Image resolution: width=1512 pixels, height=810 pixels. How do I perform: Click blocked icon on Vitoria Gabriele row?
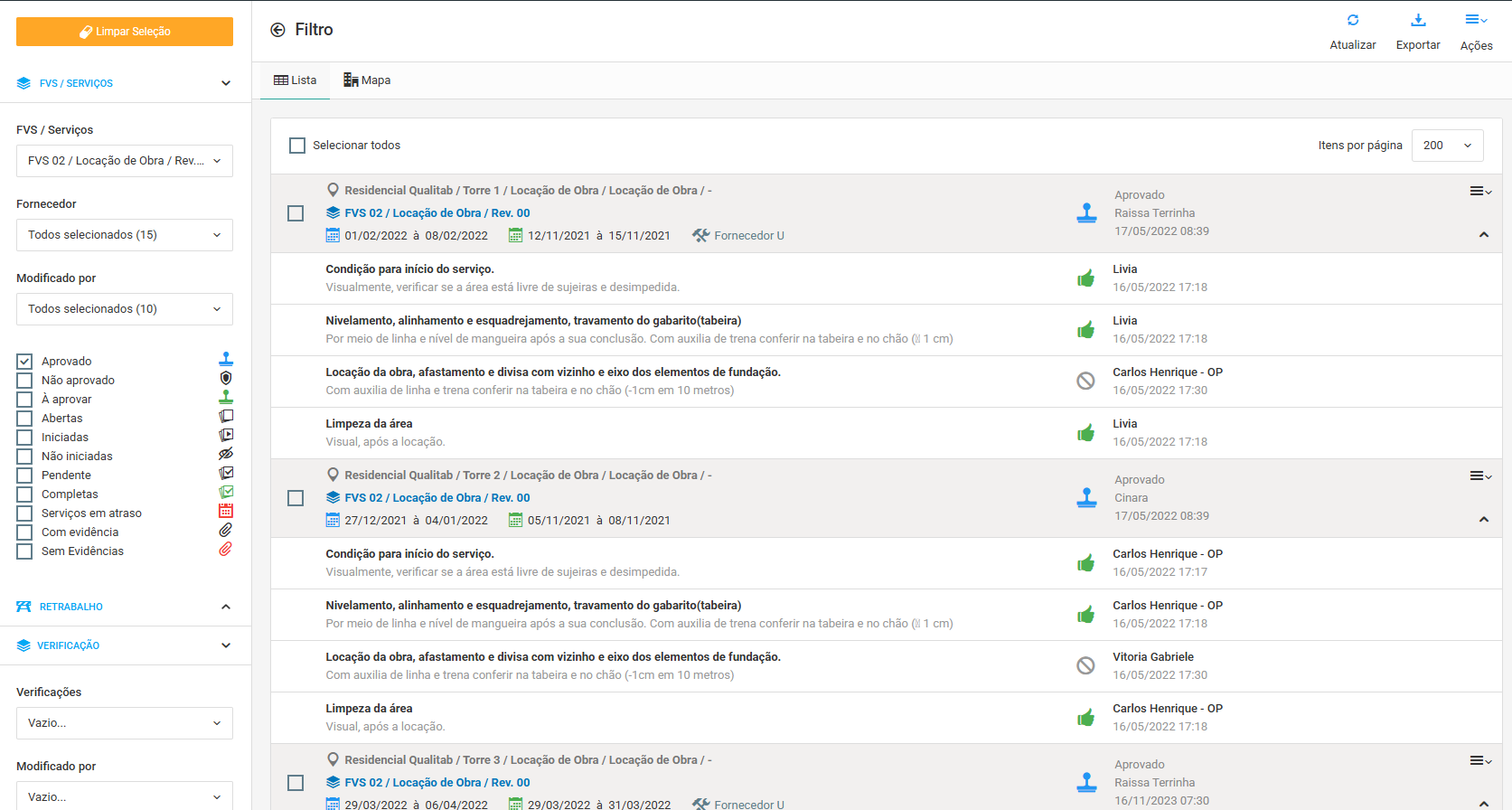[1085, 666]
